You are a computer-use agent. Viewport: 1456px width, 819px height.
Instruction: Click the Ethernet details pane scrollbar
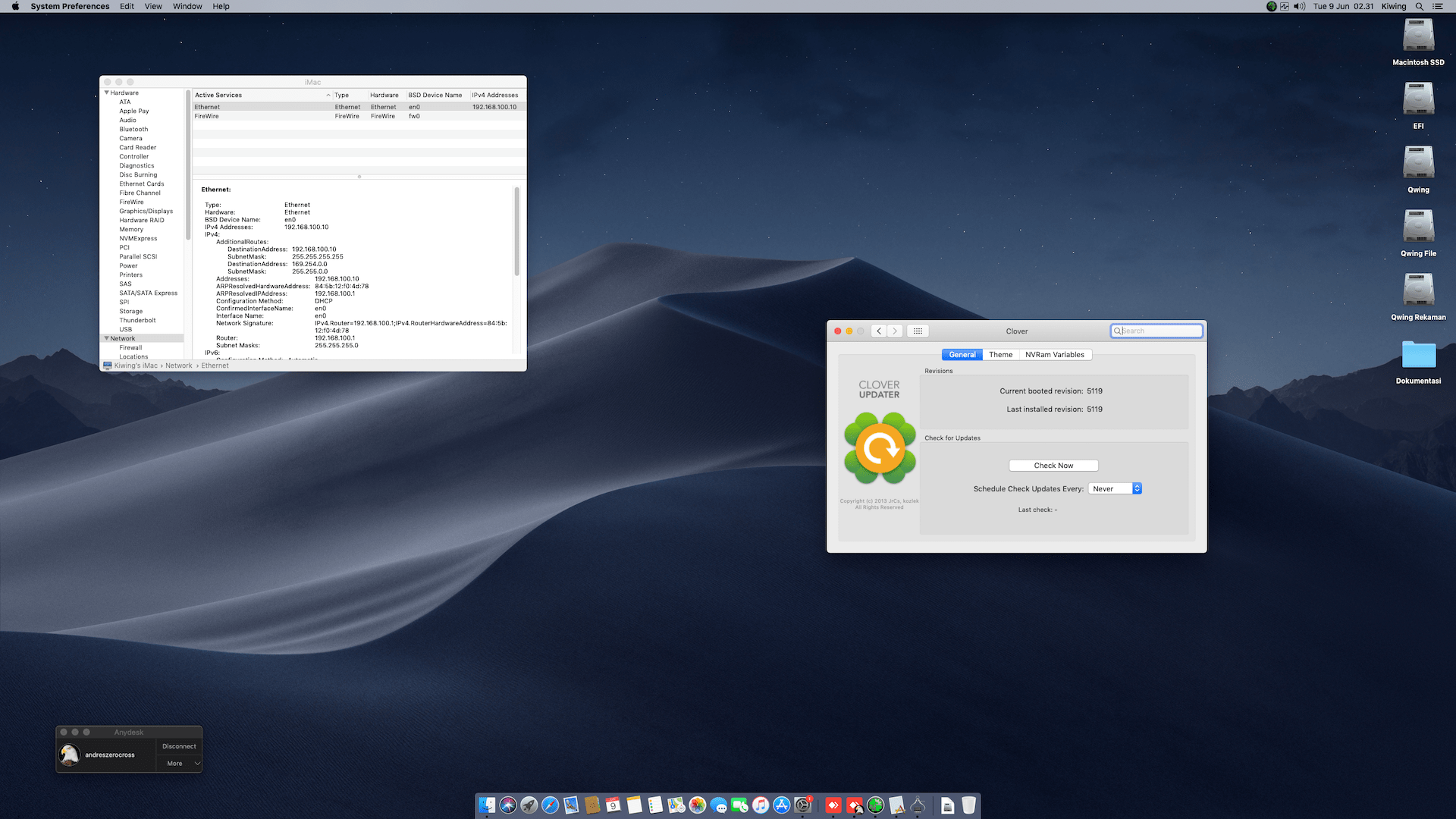pos(517,231)
